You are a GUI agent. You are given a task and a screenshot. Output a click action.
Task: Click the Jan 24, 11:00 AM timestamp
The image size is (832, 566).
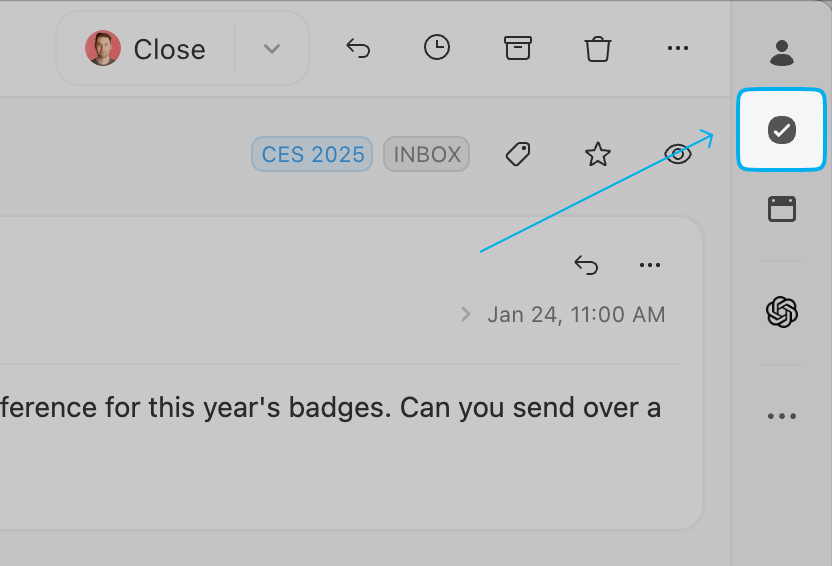coord(576,315)
